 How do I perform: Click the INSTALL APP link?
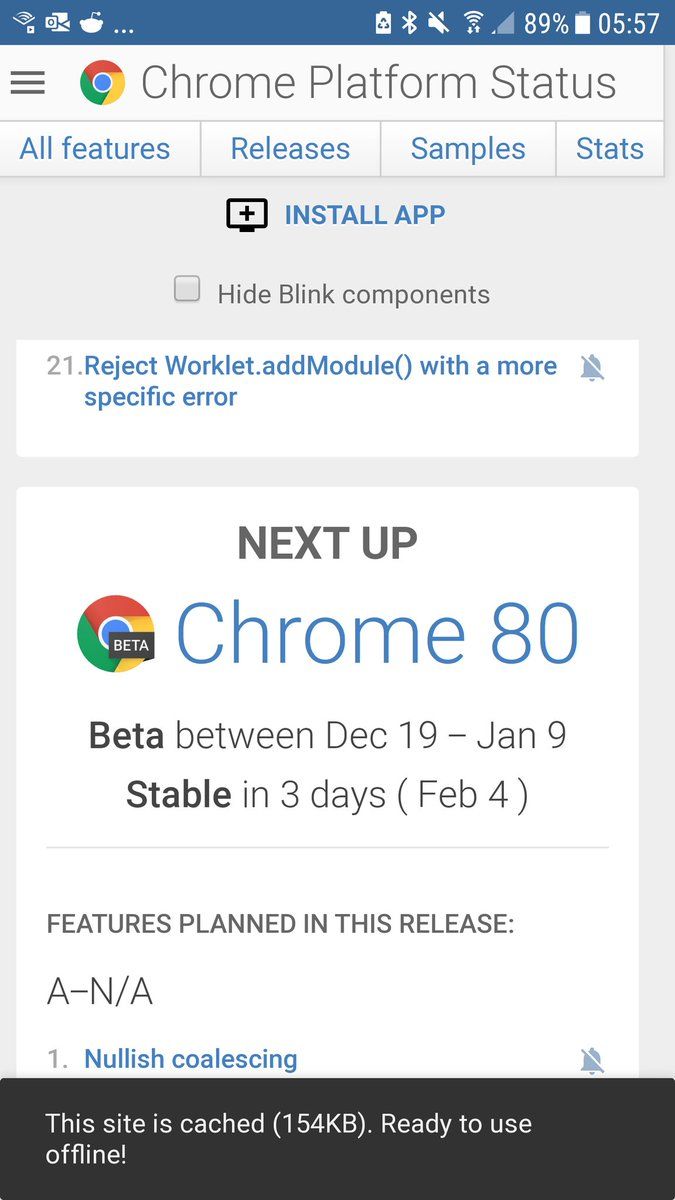pyautogui.click(x=365, y=215)
